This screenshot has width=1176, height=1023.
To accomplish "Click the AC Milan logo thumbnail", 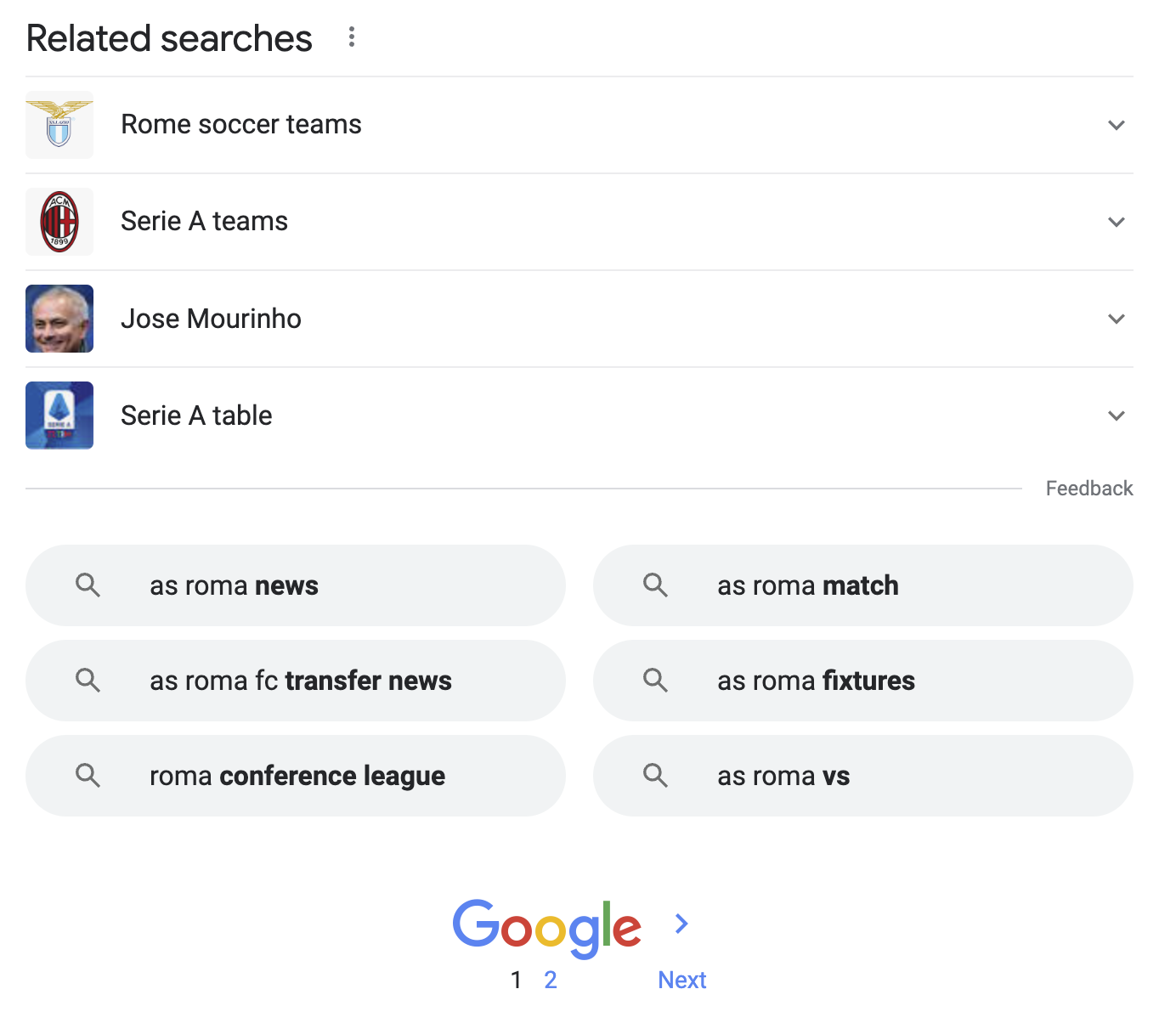I will pyautogui.click(x=59, y=222).
